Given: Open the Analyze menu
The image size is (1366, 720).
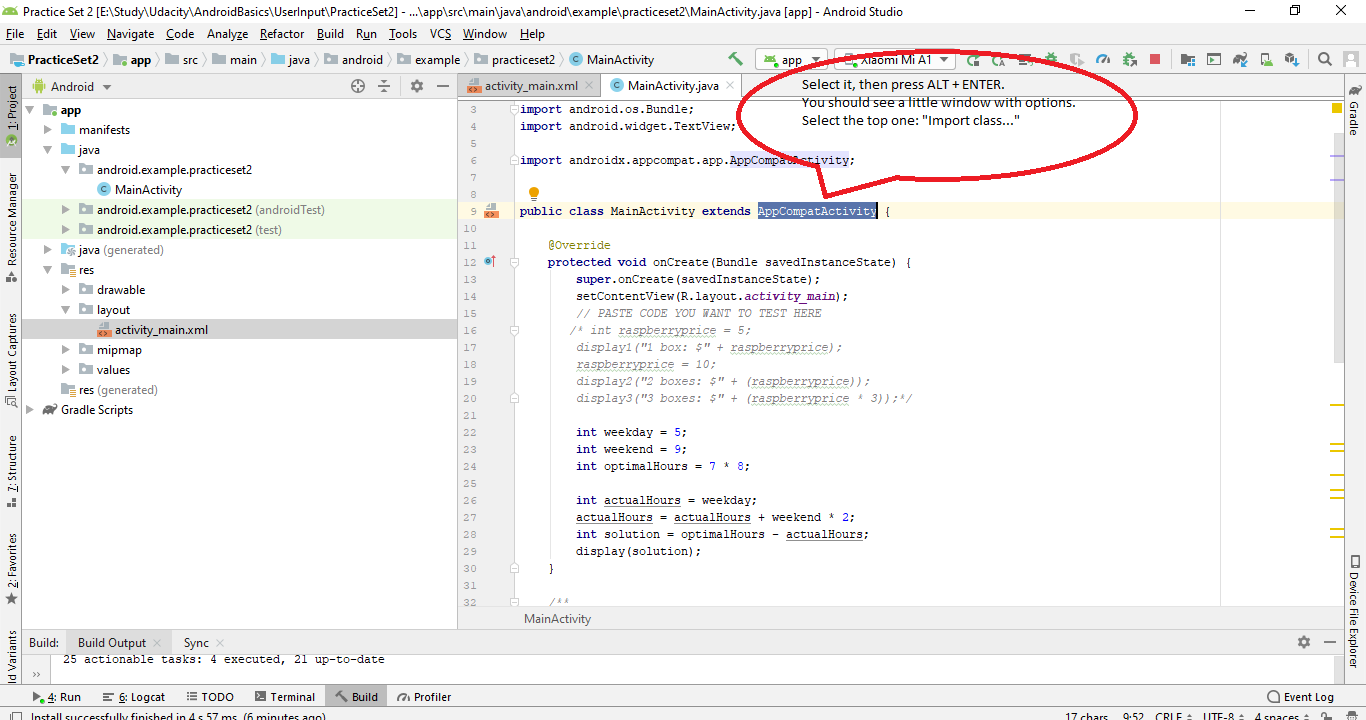Looking at the screenshot, I should pos(227,34).
